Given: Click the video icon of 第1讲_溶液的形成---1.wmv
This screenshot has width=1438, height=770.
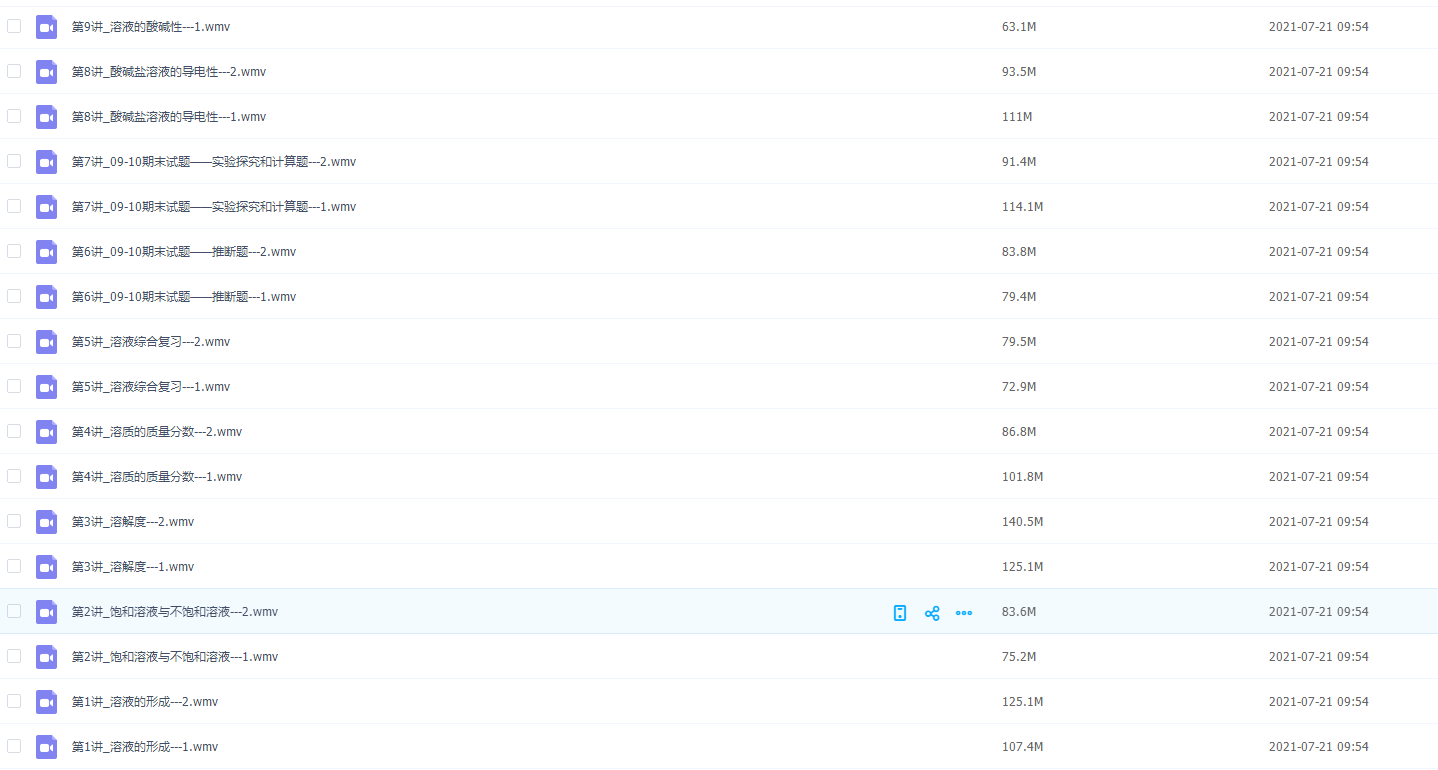Looking at the screenshot, I should click(46, 747).
